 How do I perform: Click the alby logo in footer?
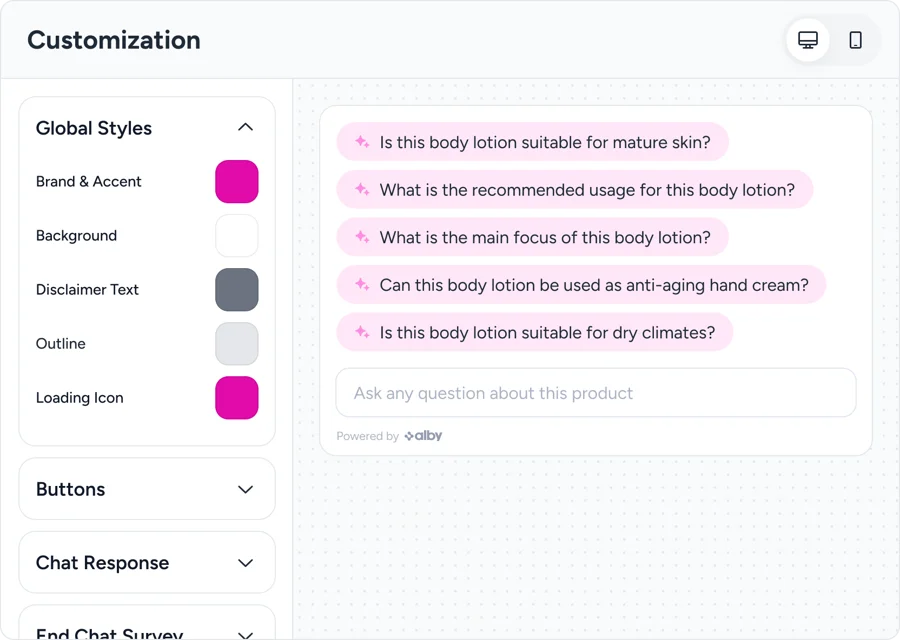423,436
